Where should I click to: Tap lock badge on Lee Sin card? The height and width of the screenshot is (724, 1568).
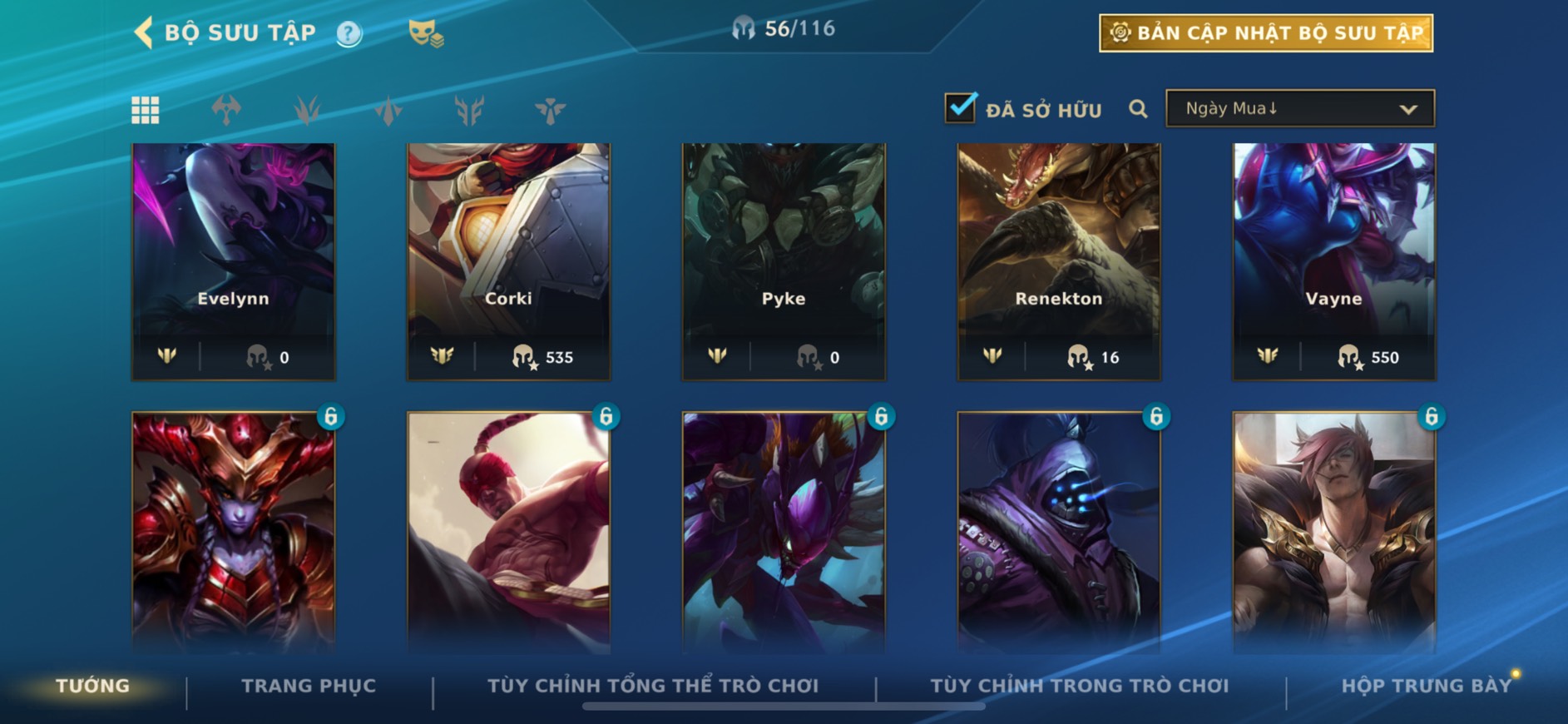(606, 416)
